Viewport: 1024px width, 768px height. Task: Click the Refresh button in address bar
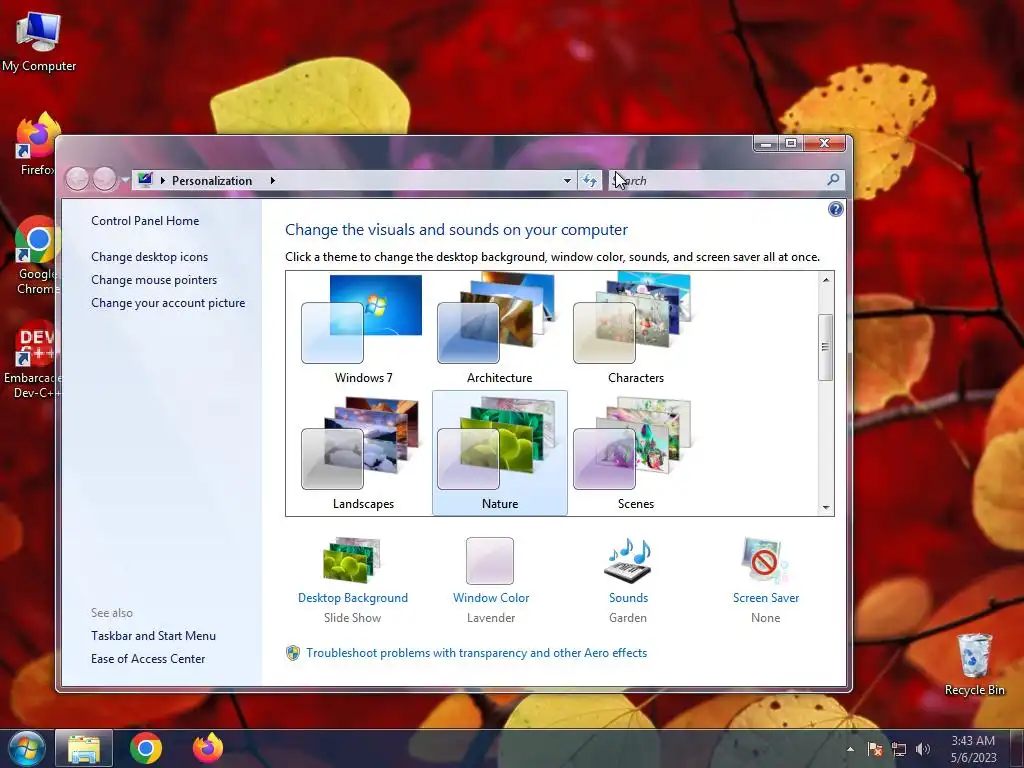(590, 181)
